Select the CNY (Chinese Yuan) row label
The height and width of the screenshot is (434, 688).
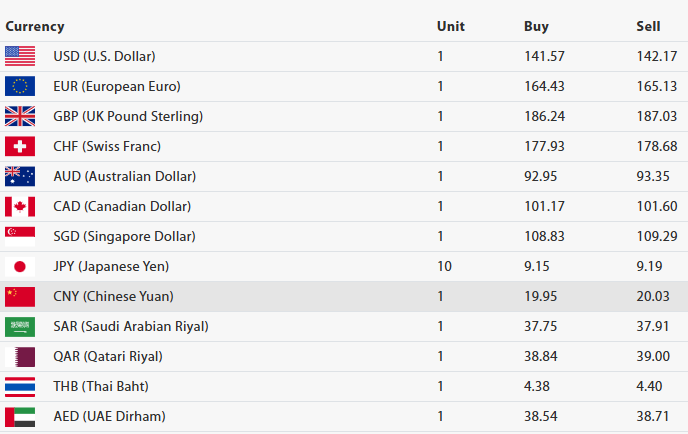click(113, 296)
